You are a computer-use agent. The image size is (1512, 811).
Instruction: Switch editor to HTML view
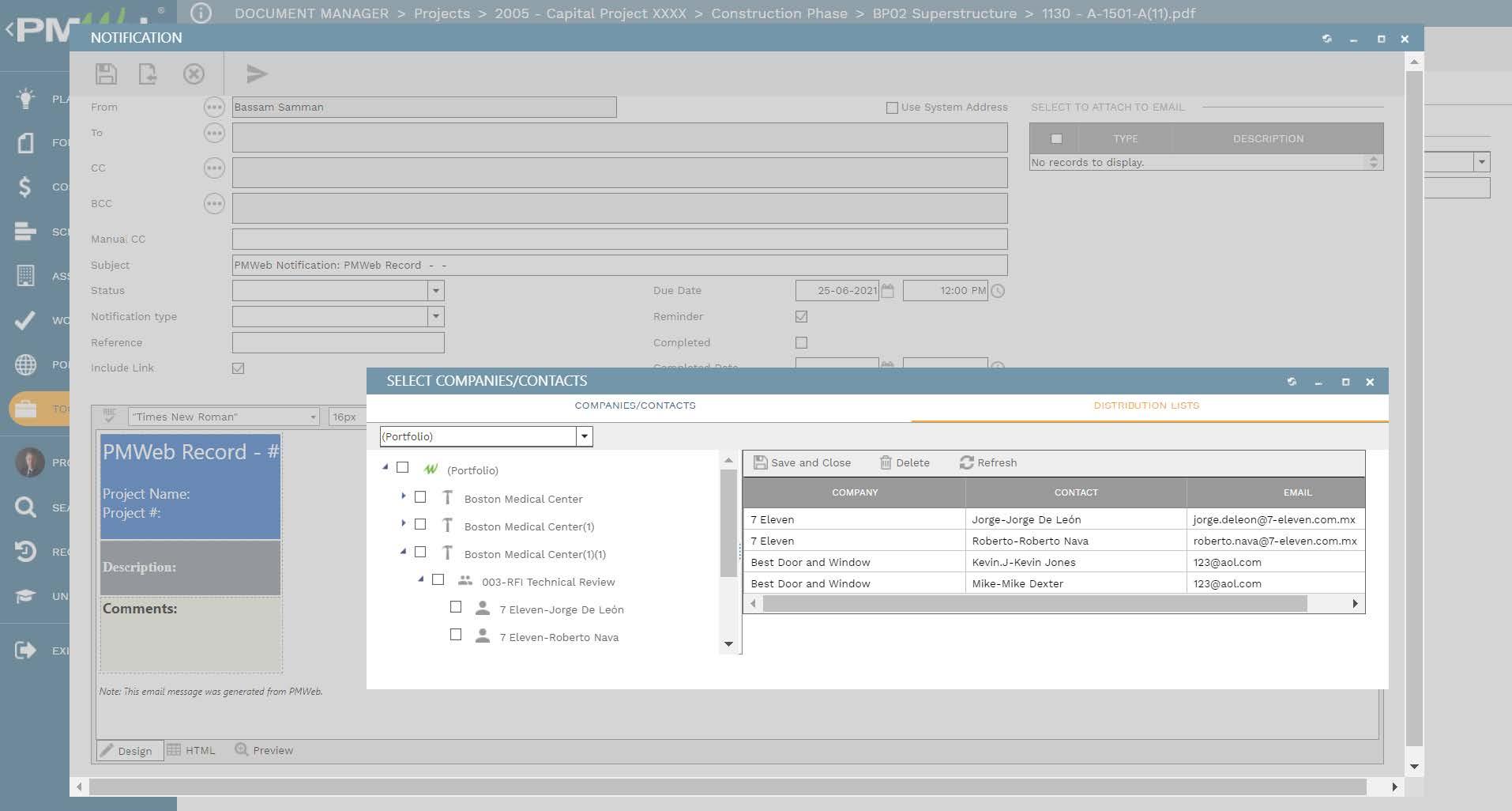pos(191,750)
